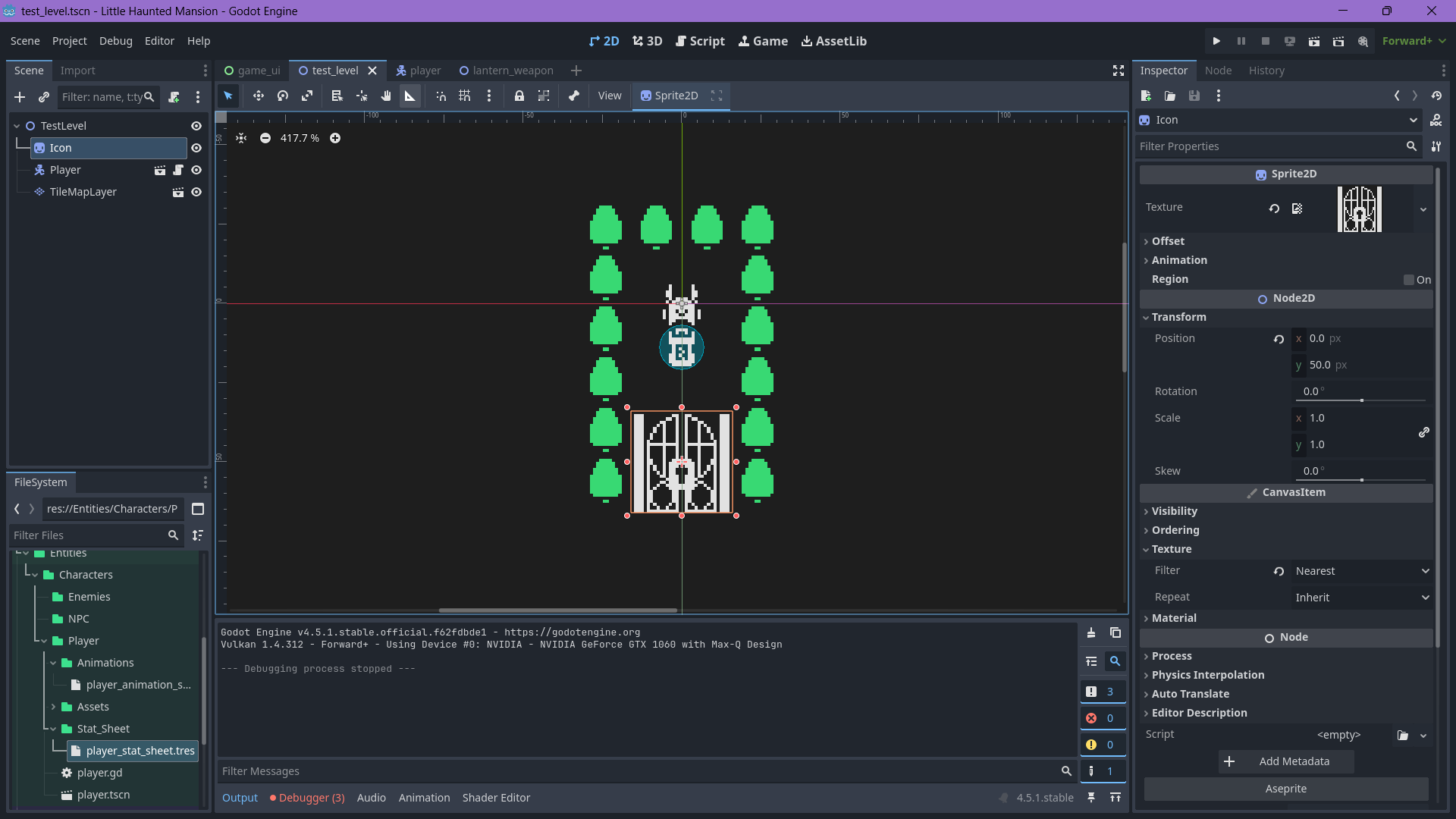Clear the output log

(x=1091, y=633)
